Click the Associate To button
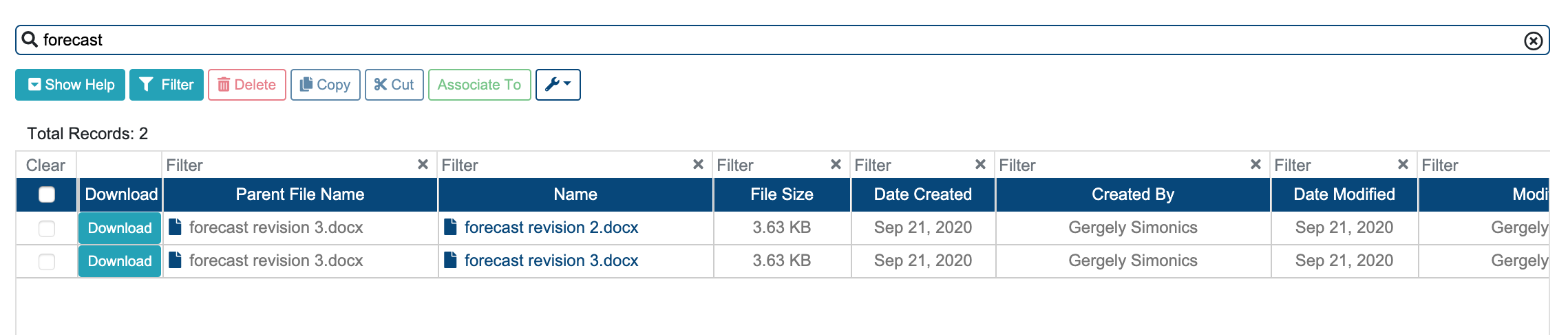Screen dimensions: 1568x335 pyautogui.click(x=480, y=85)
